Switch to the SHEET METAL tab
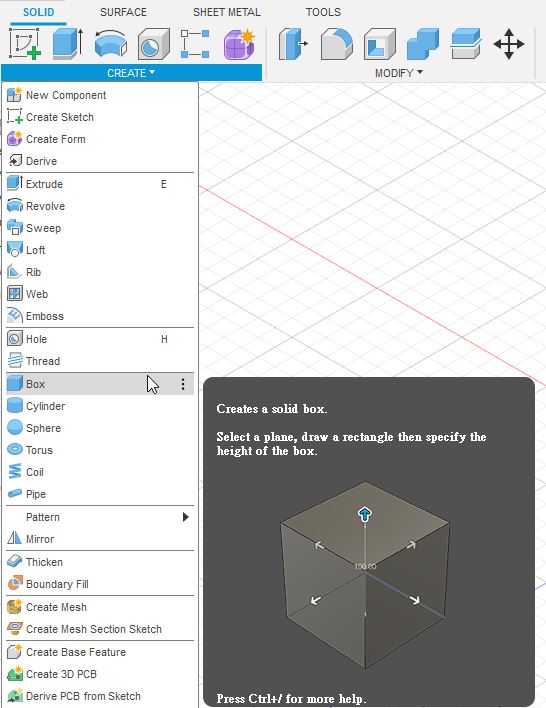 pyautogui.click(x=227, y=12)
